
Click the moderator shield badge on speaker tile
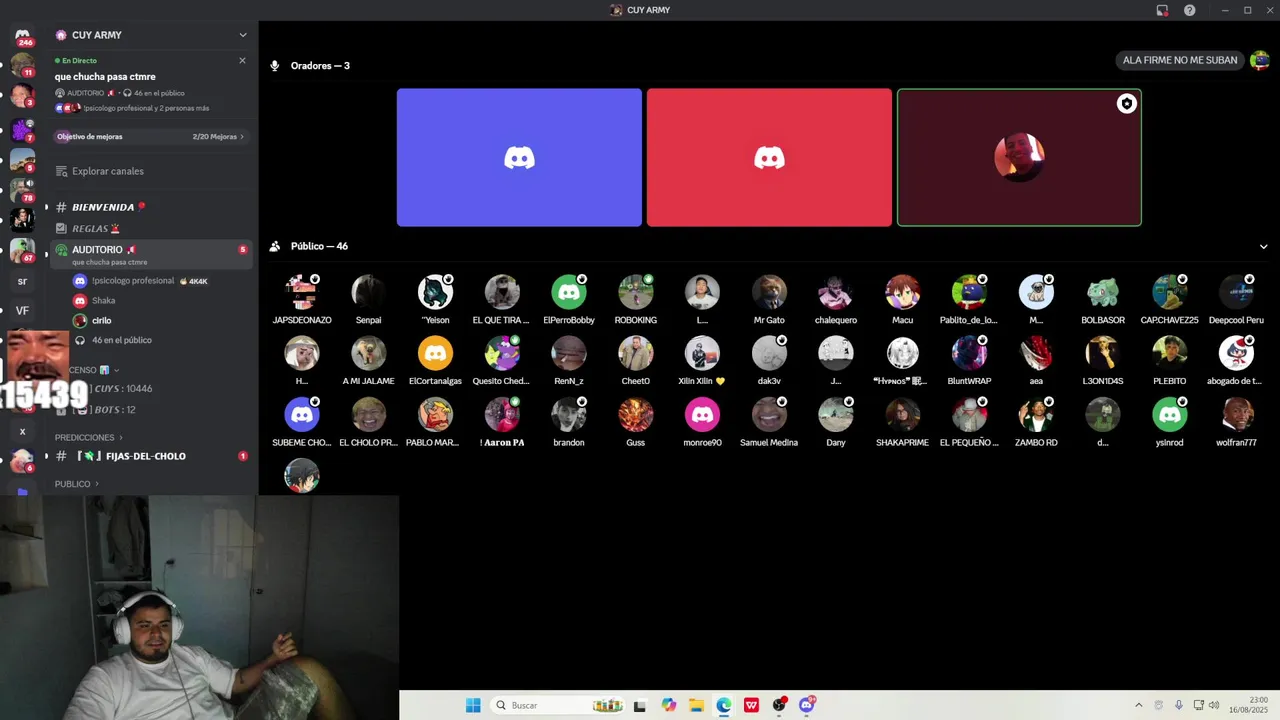click(1127, 104)
